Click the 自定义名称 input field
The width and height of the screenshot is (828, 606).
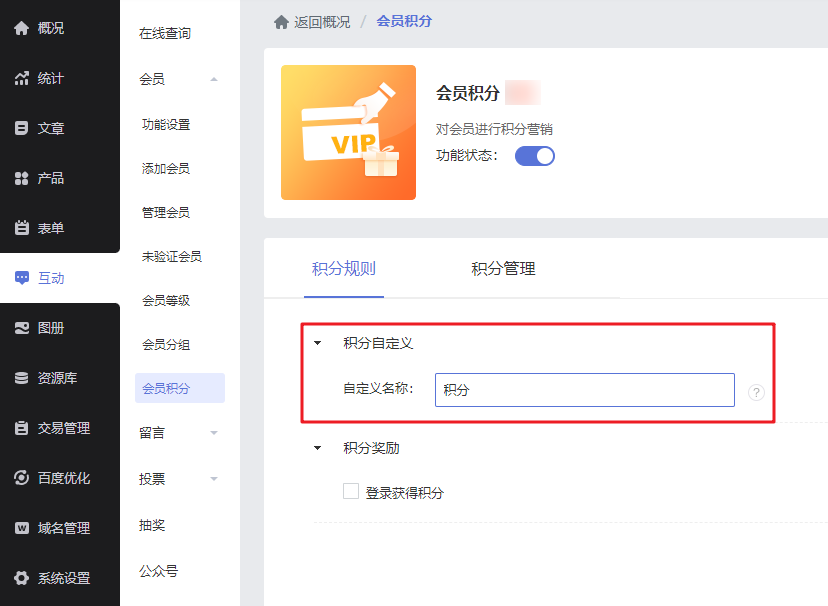click(x=585, y=390)
